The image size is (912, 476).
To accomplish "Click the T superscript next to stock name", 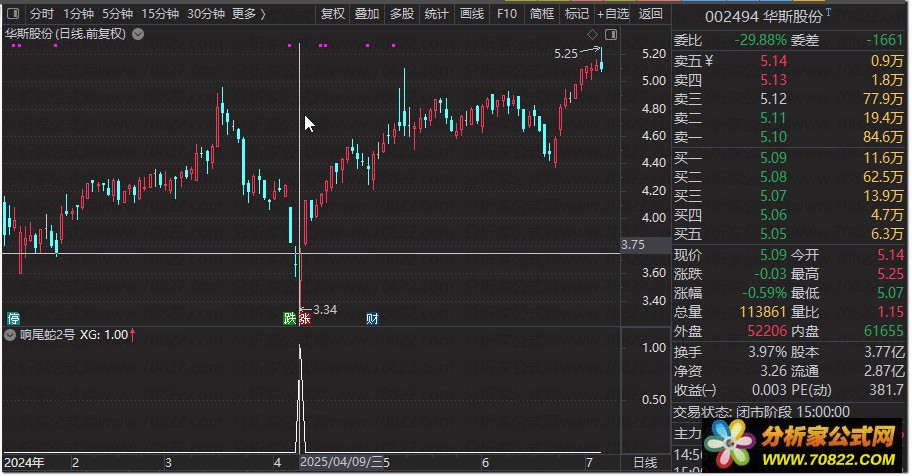I will [x=828, y=12].
